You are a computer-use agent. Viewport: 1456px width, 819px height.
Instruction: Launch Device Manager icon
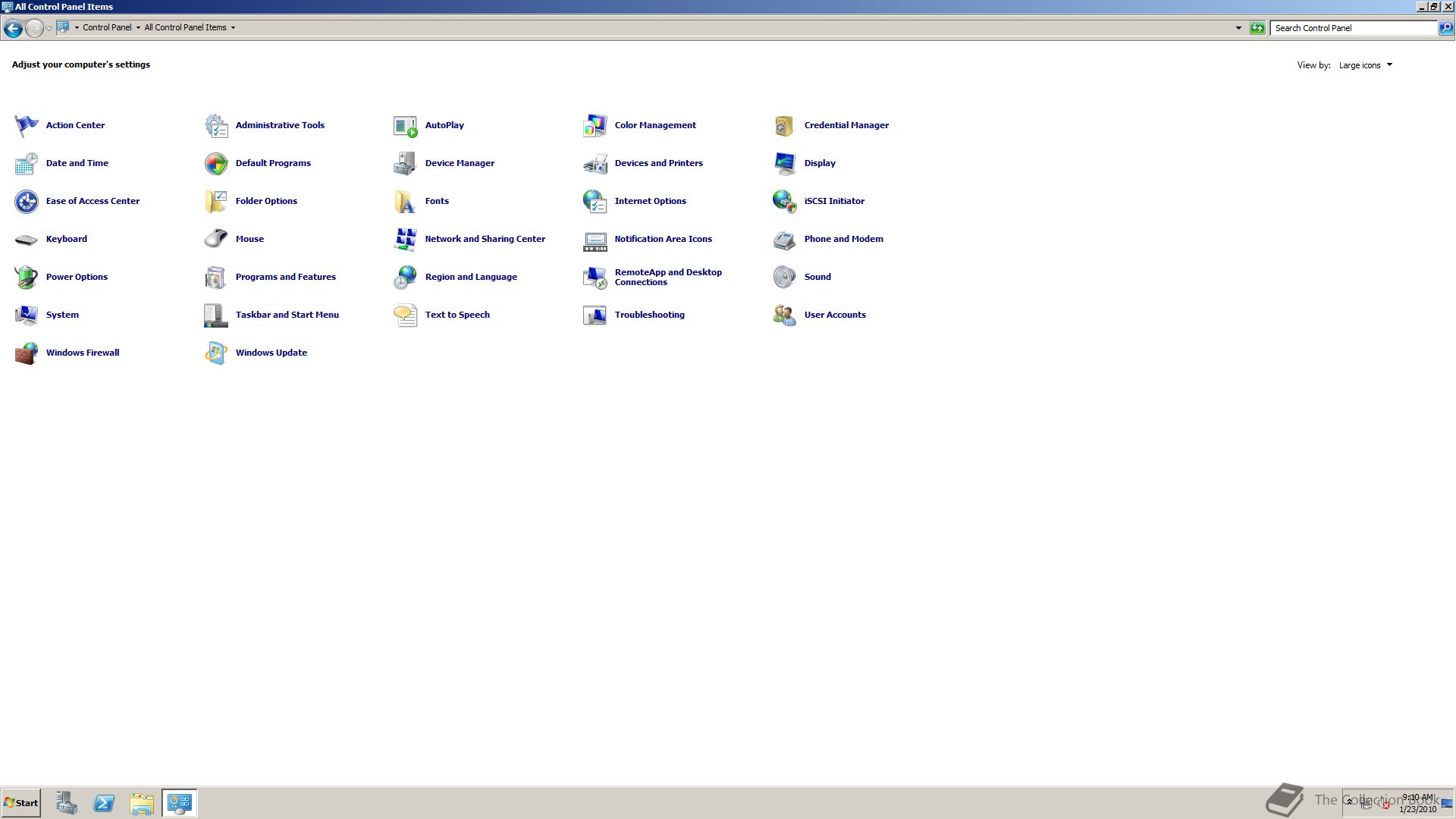406,164
